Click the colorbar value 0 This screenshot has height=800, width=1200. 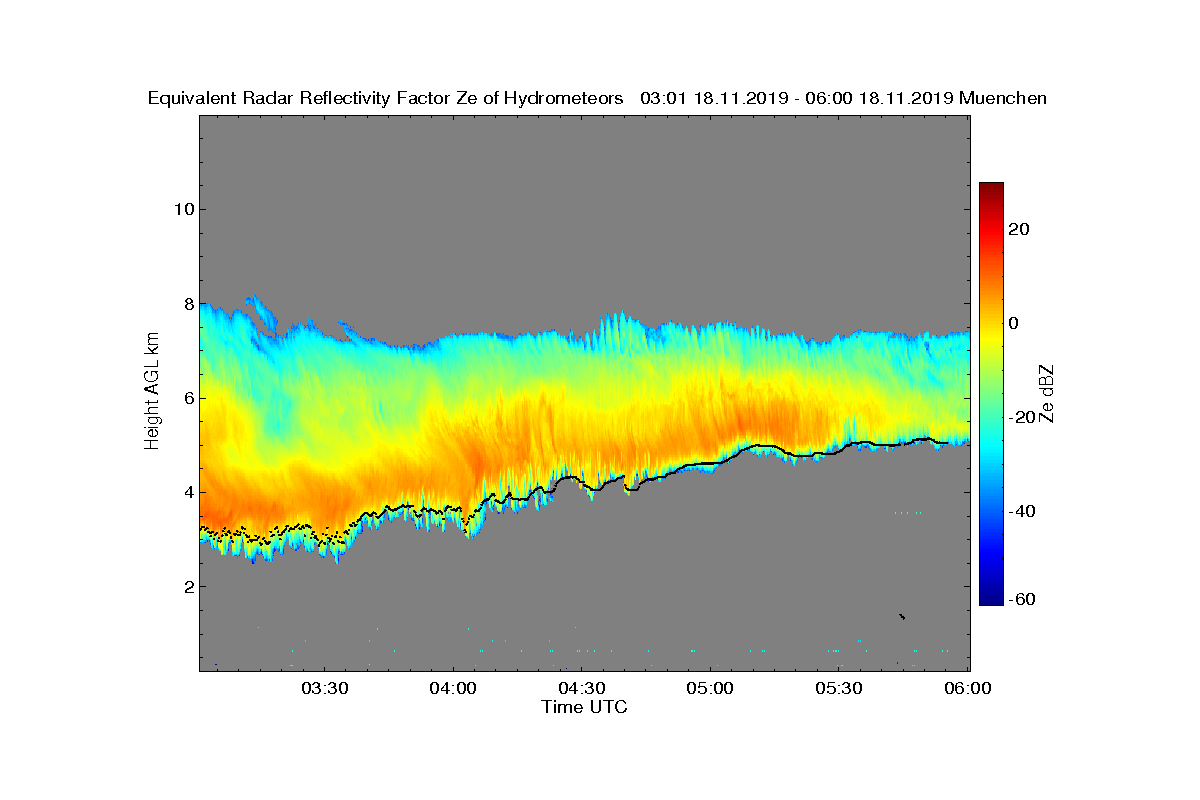point(1014,323)
